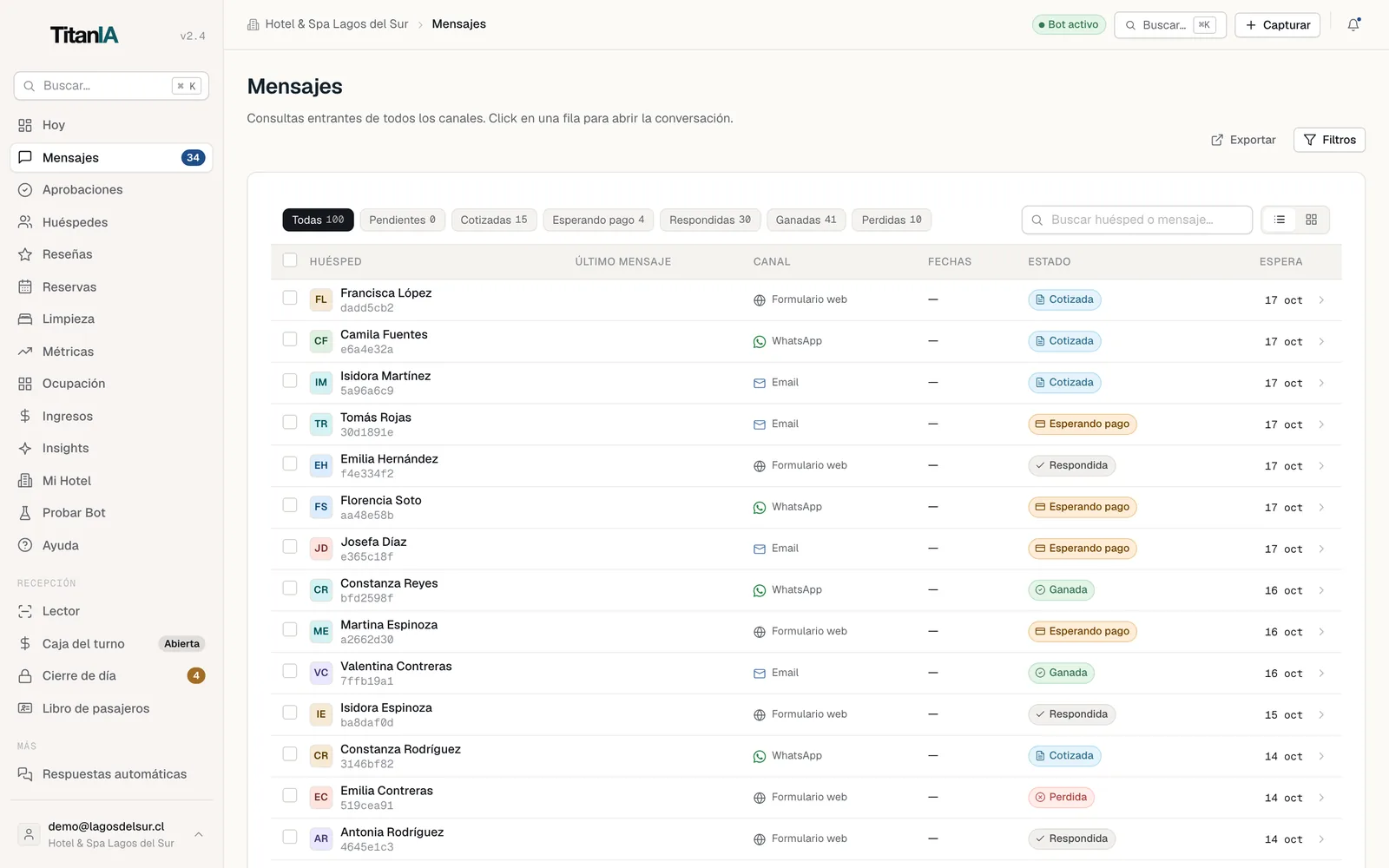Open Florencia Soto row chevron
The height and width of the screenshot is (868, 1389).
coord(1321,508)
